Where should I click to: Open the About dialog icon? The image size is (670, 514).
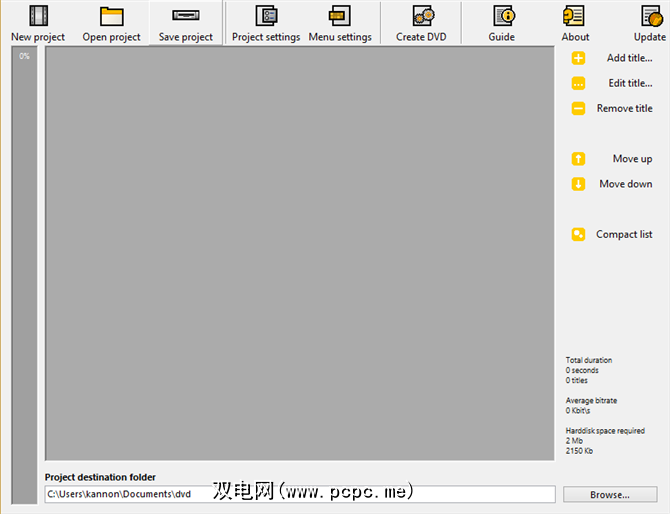(573, 15)
